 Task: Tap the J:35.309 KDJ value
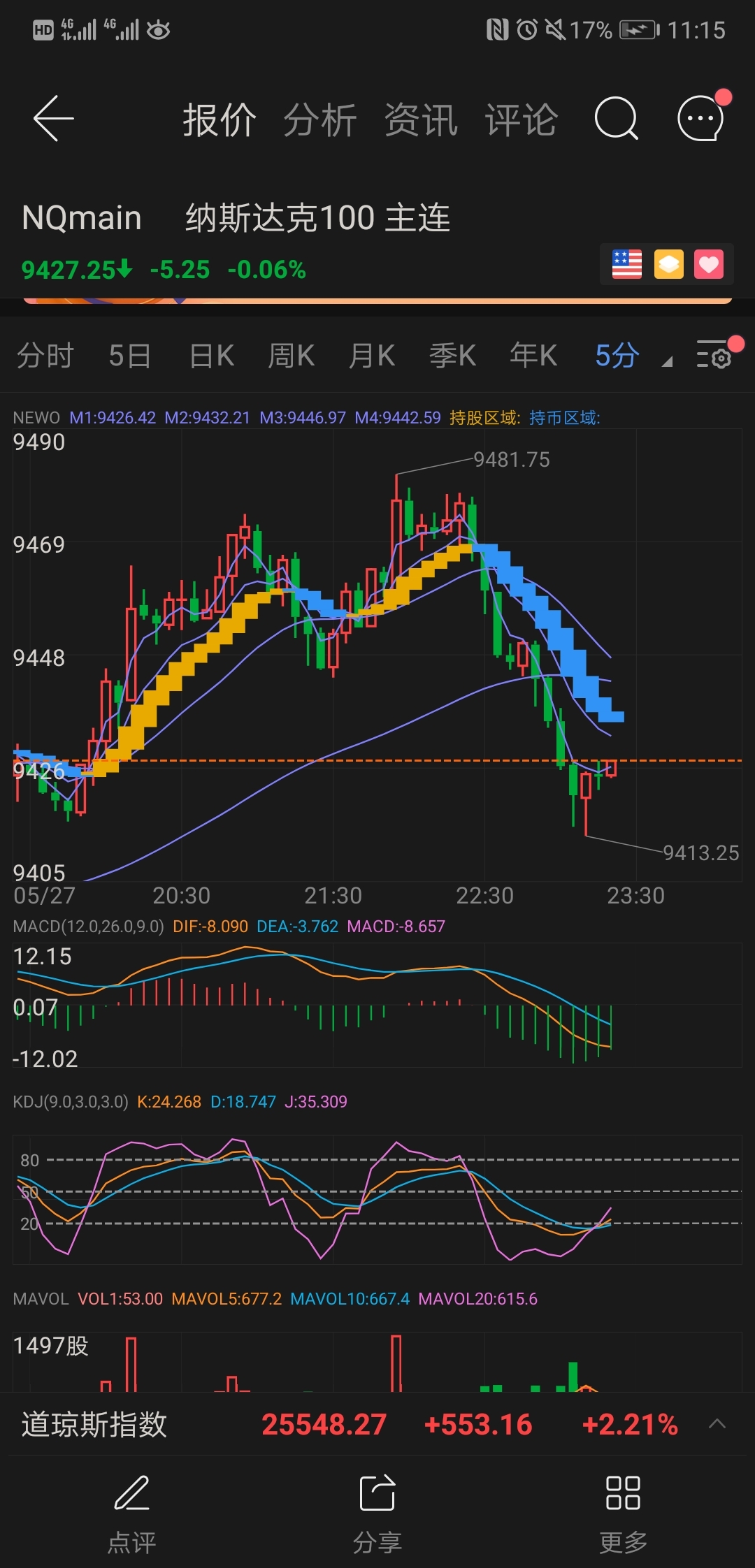(x=316, y=1102)
